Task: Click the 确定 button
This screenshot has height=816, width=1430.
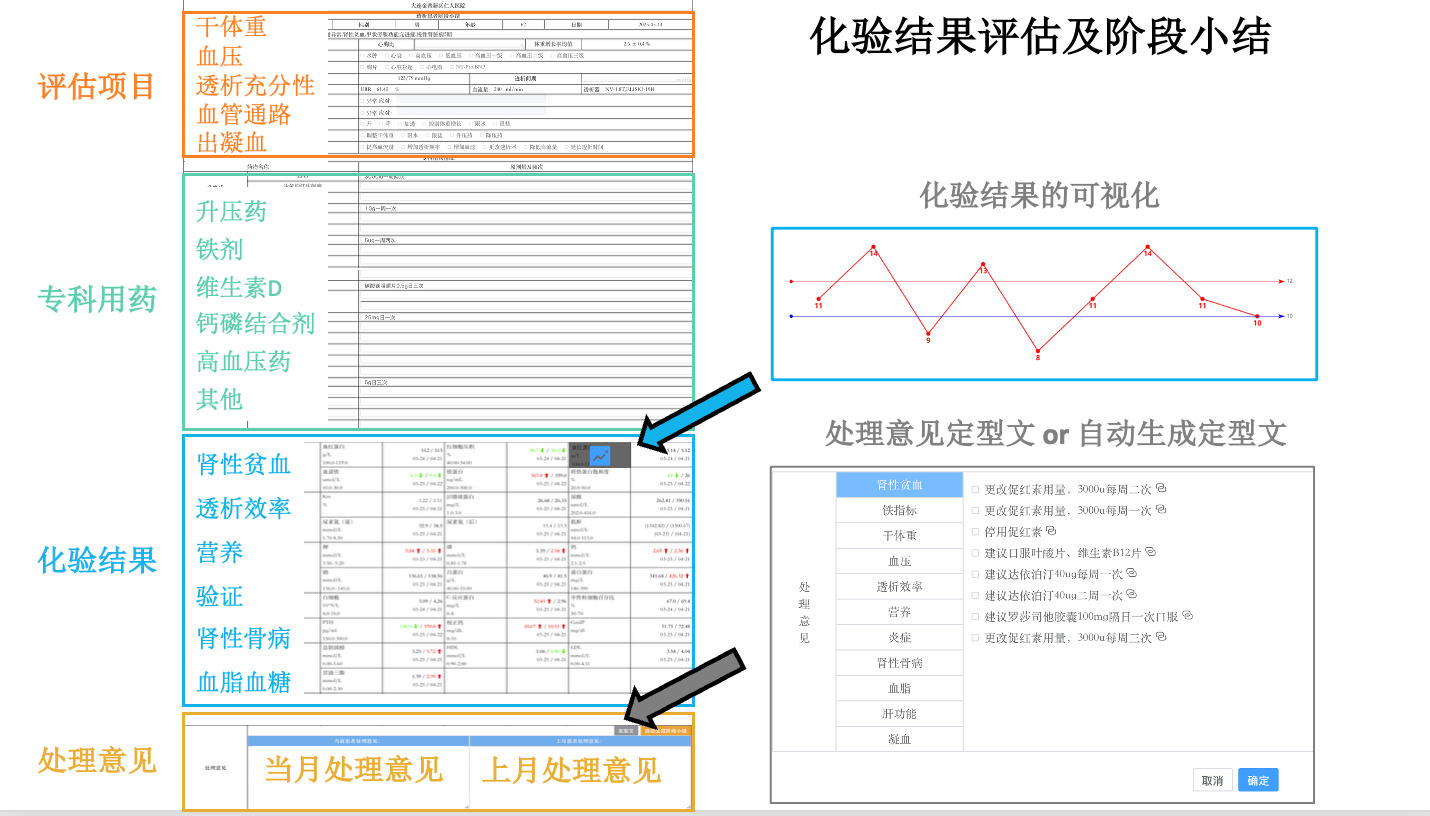Action: (1258, 780)
